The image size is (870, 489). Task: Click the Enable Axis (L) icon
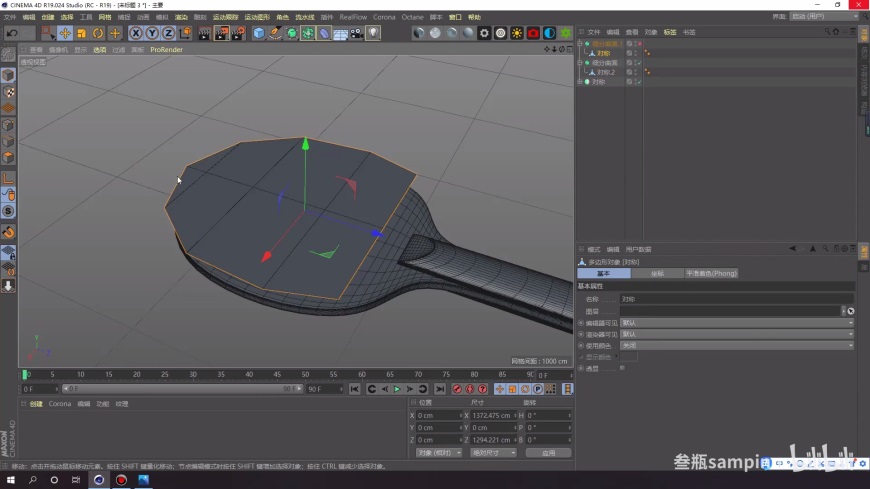[8, 178]
